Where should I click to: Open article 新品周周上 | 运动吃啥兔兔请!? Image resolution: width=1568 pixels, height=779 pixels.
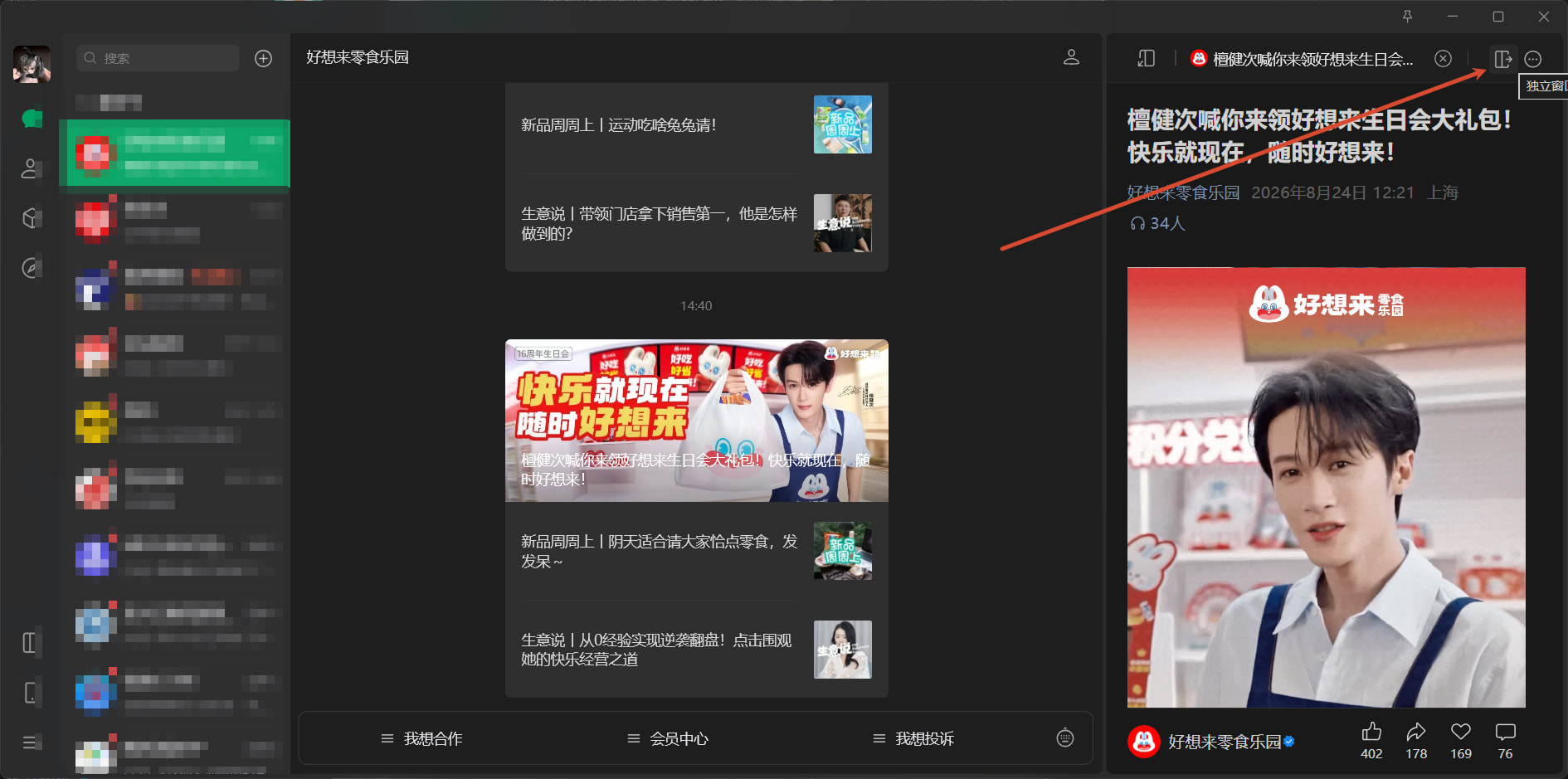619,125
